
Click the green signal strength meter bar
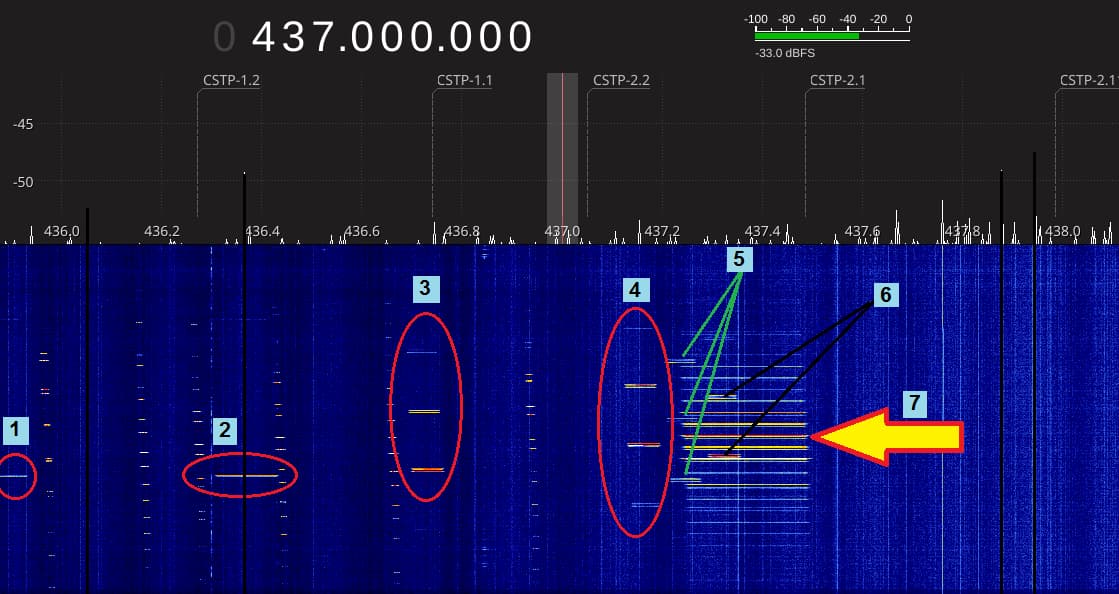point(806,35)
